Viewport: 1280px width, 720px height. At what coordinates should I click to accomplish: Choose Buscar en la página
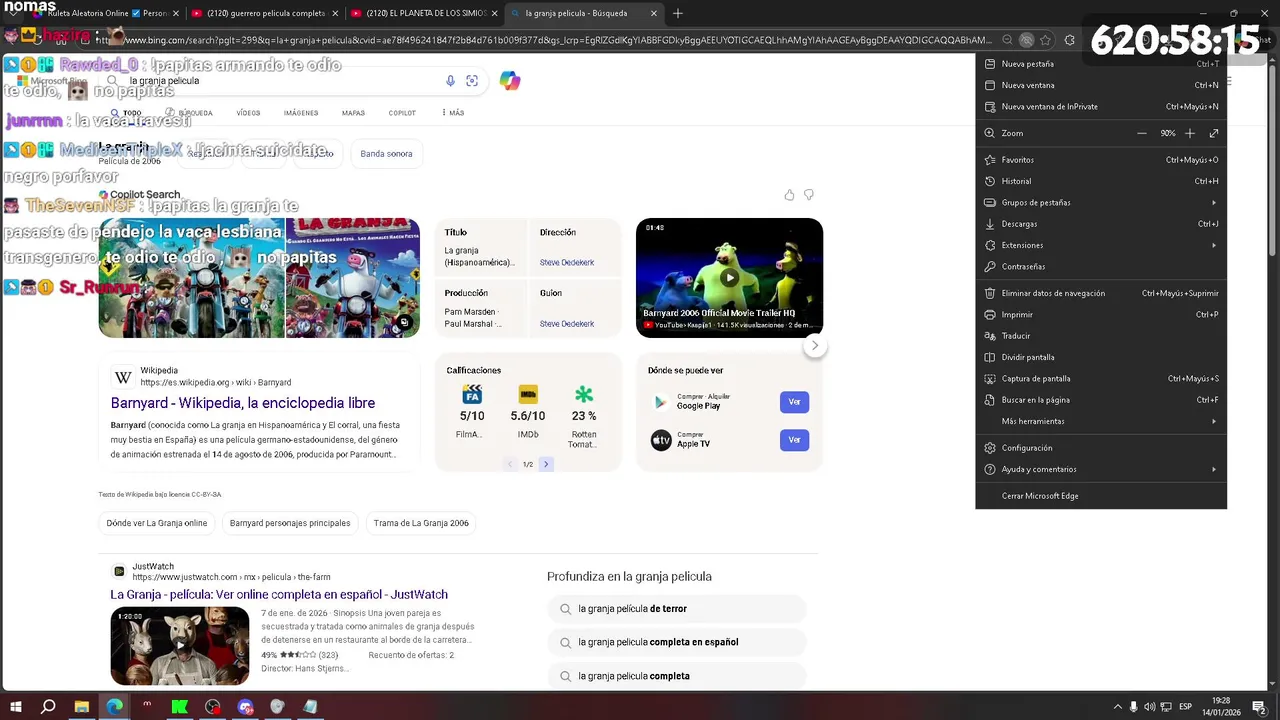[1101, 400]
